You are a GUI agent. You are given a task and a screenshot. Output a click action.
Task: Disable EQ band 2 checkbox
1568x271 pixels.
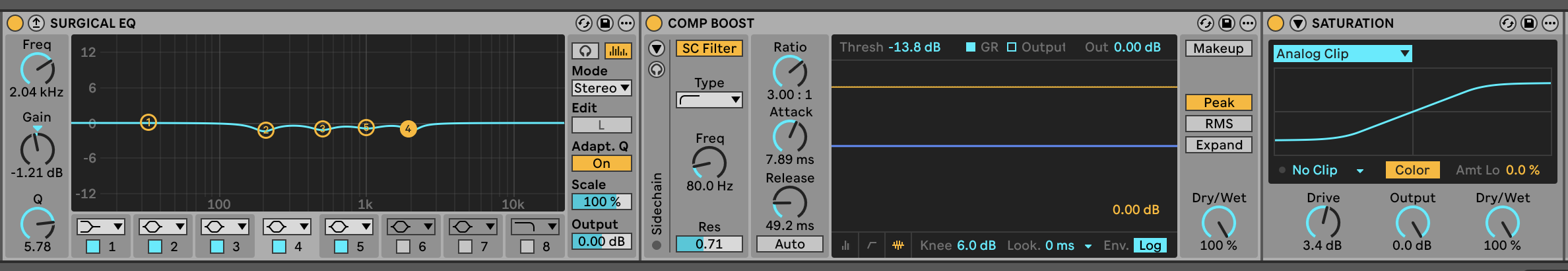point(155,247)
